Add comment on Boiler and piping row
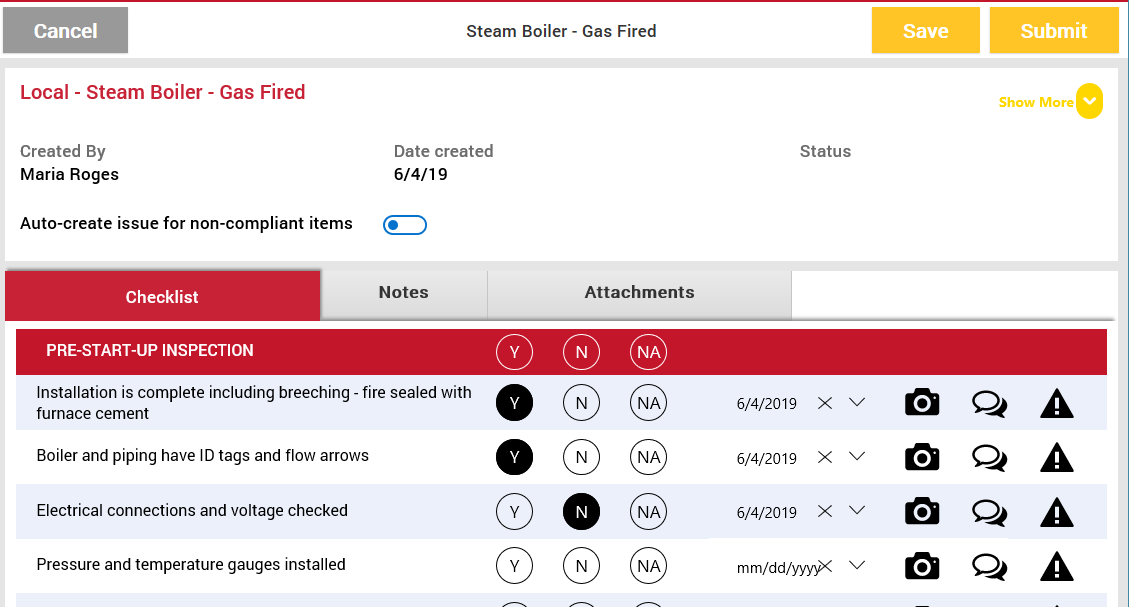The width and height of the screenshot is (1129, 607). 989,458
